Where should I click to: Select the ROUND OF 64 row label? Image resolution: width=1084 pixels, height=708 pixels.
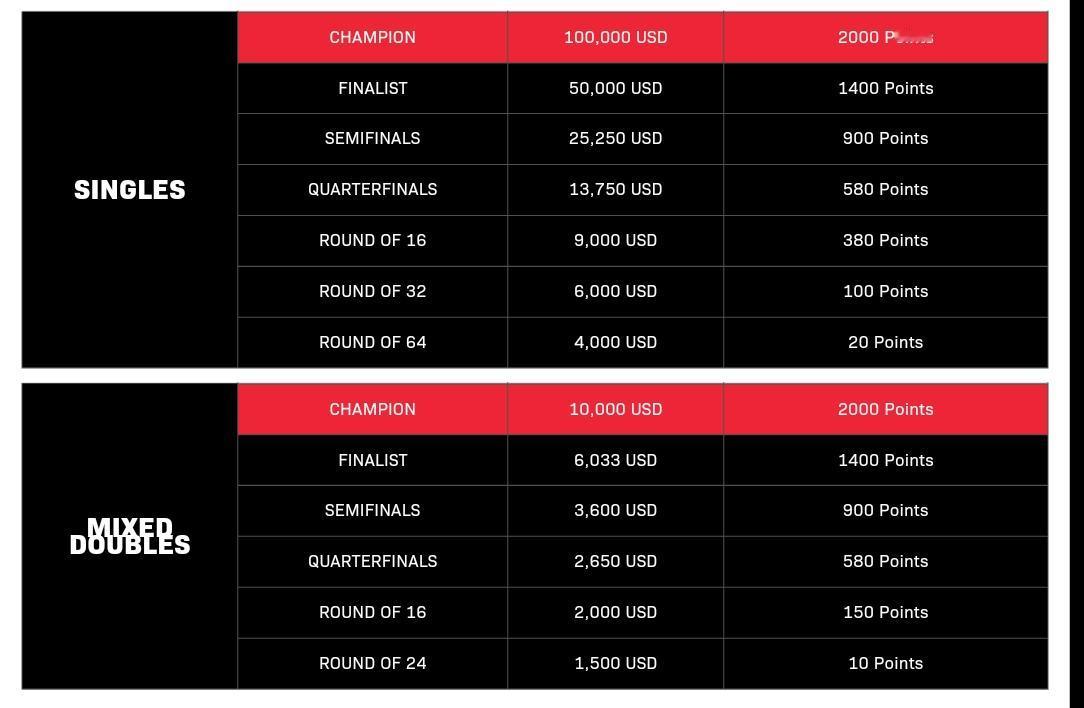pos(372,342)
